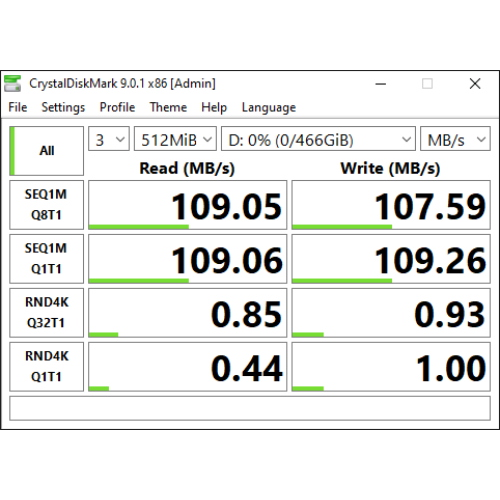This screenshot has height=500, width=500.
Task: Click the Write (MB/s) column header
Action: pyautogui.click(x=390, y=168)
